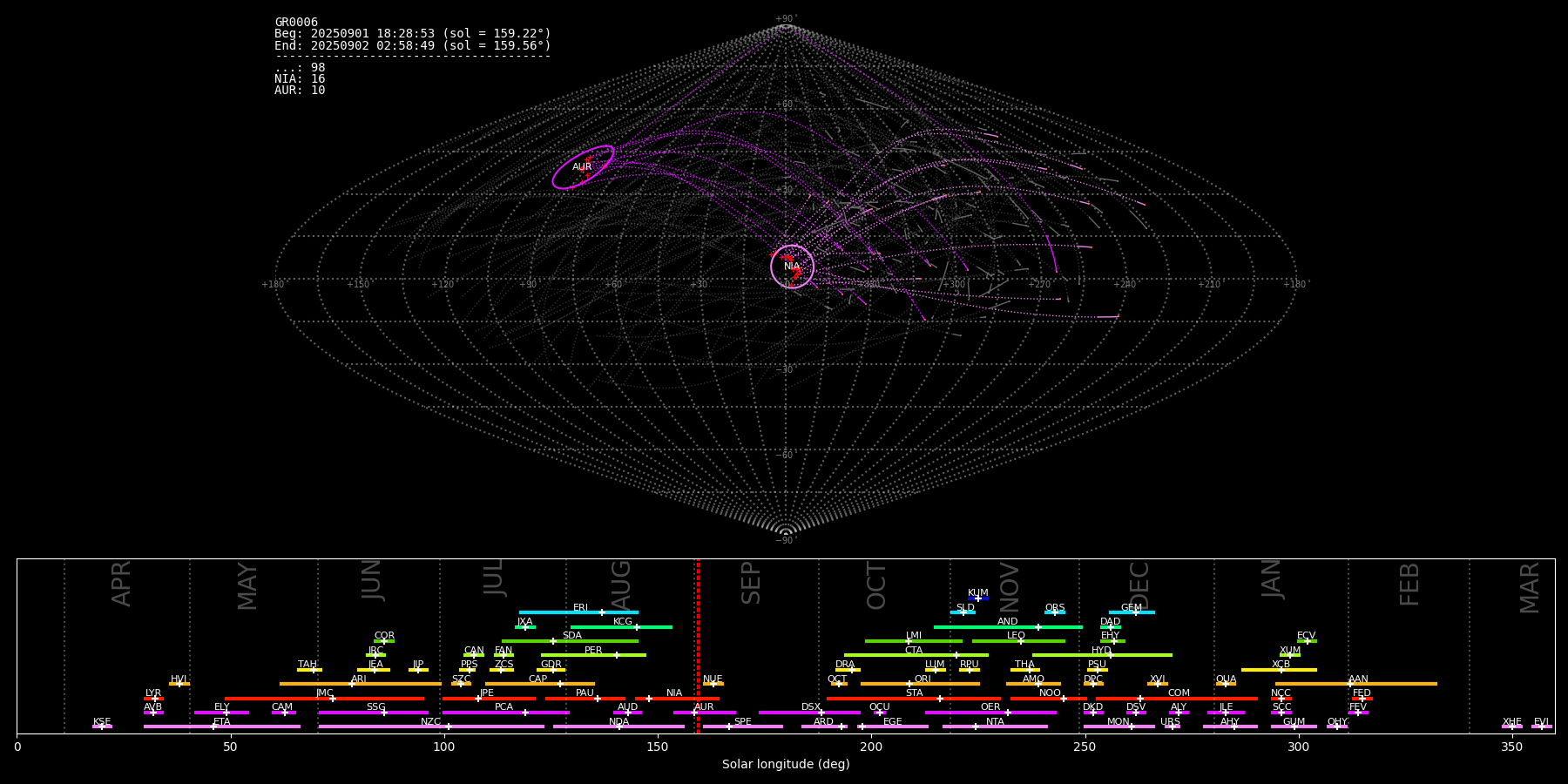This screenshot has width=1568, height=784.
Task: Select the PER shower label in timeline
Action: (x=593, y=651)
